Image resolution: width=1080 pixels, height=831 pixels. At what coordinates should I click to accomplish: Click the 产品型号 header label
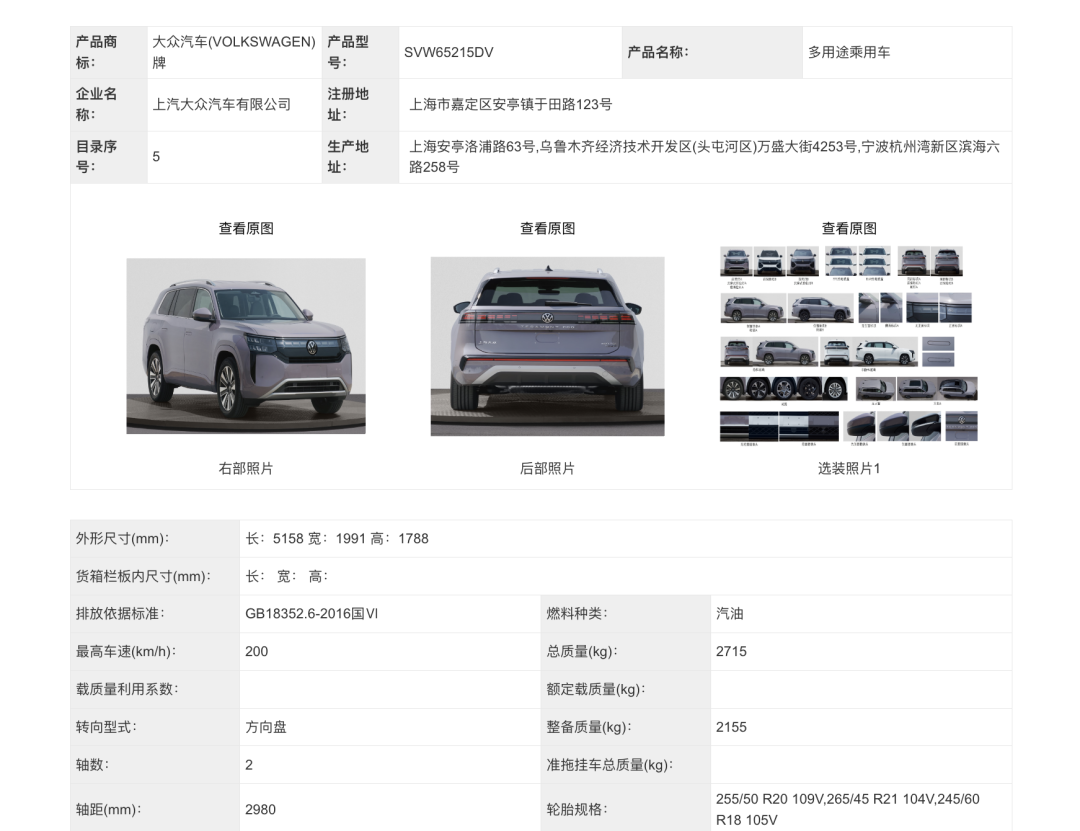click(348, 52)
